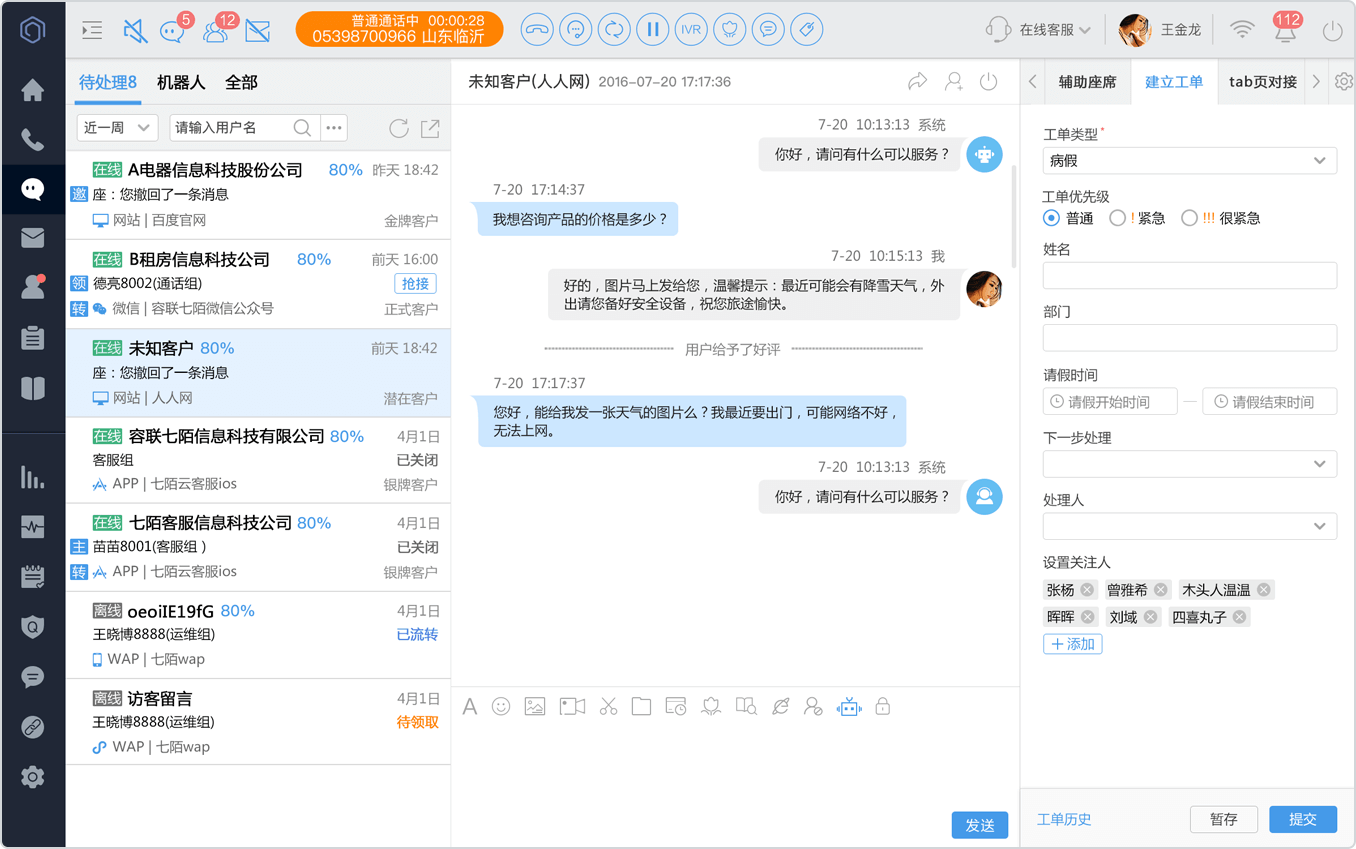This screenshot has height=849, width=1356.
Task: Open robot assistant icon in chat toolbar
Action: 849,707
